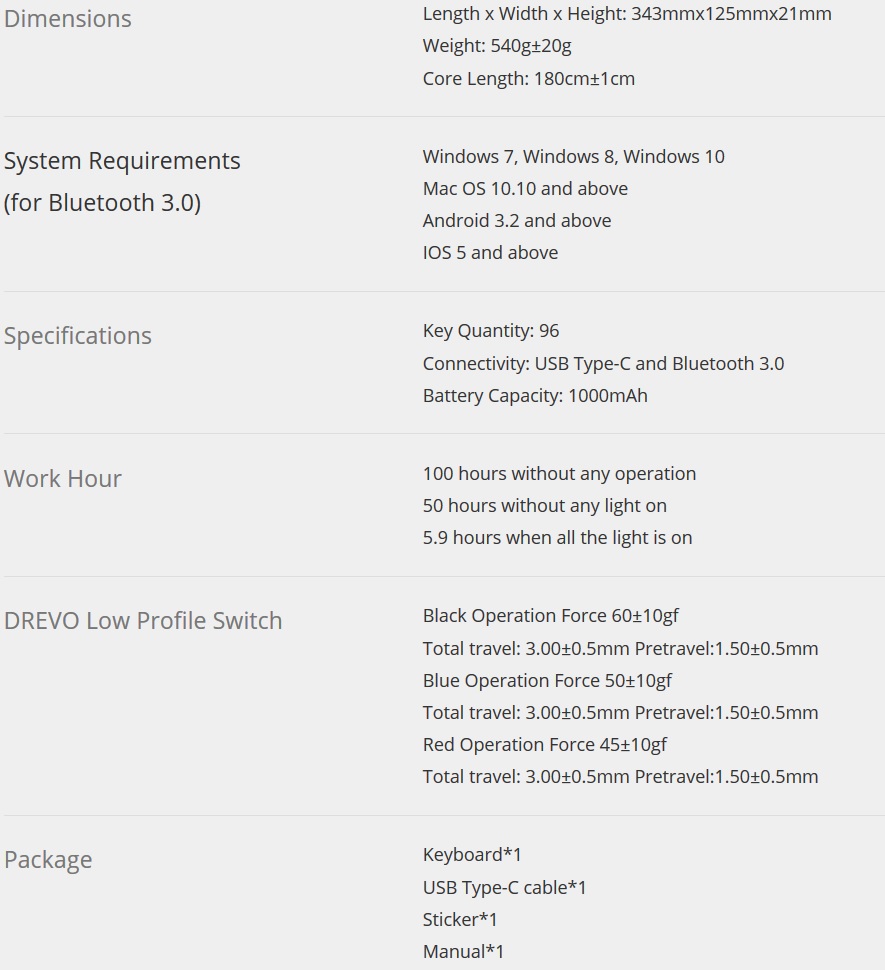The height and width of the screenshot is (970, 885).
Task: Click the USB Type-C cable*1 package item
Action: (x=505, y=888)
